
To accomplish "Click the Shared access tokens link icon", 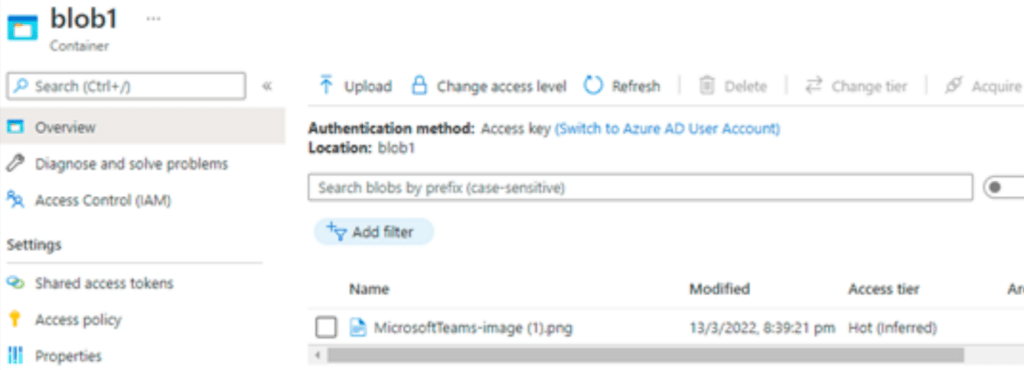I will click(x=15, y=283).
